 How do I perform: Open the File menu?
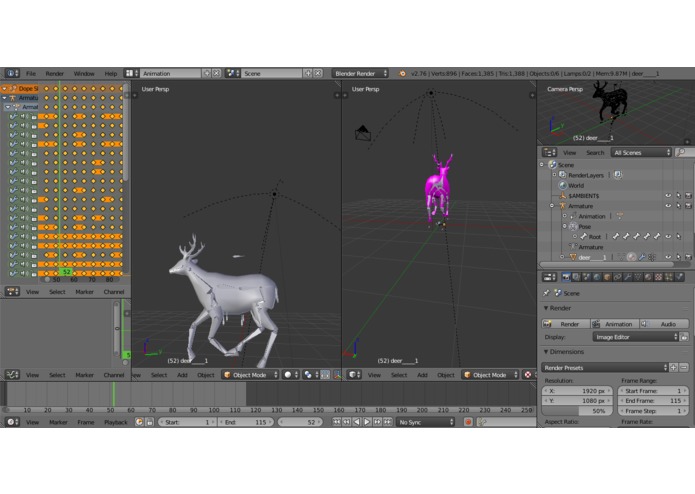point(31,73)
